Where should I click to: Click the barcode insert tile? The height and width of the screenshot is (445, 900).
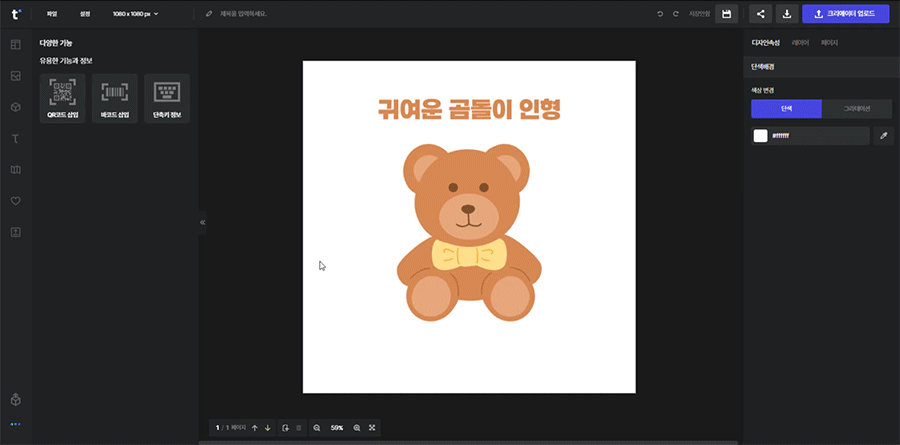click(115, 98)
